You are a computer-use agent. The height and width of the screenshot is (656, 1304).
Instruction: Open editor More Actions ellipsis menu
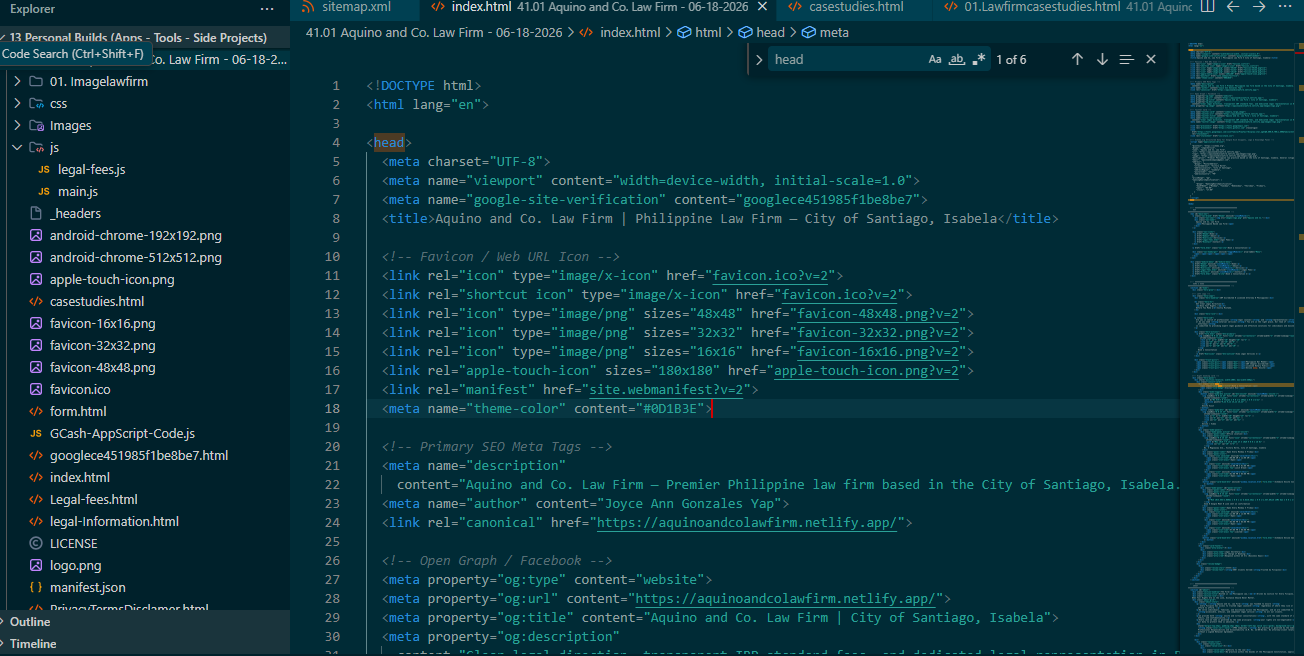(1285, 7)
